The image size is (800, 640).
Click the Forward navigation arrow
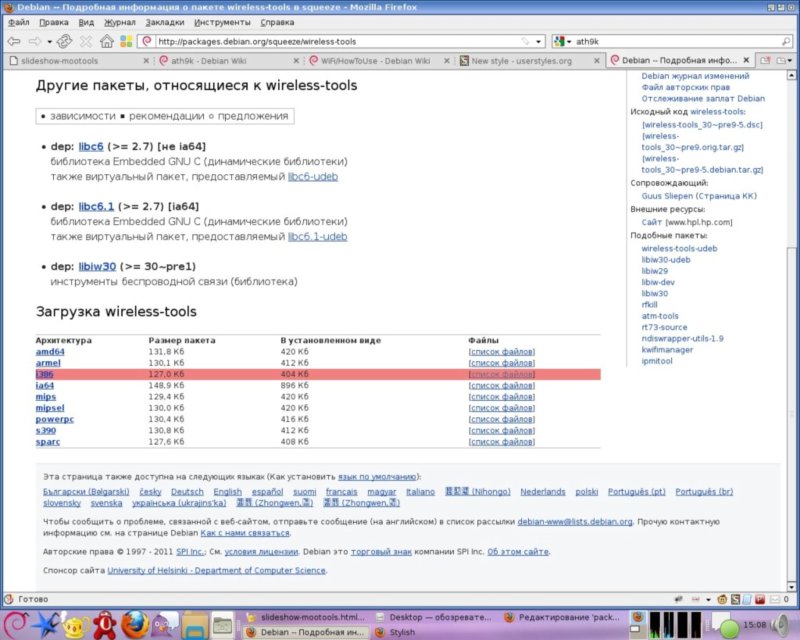[35, 41]
